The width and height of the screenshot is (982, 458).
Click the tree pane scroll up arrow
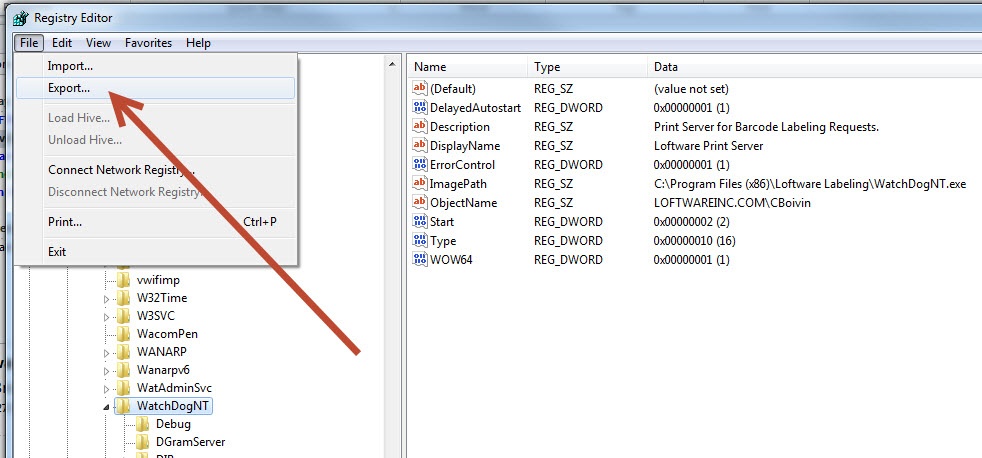(393, 64)
